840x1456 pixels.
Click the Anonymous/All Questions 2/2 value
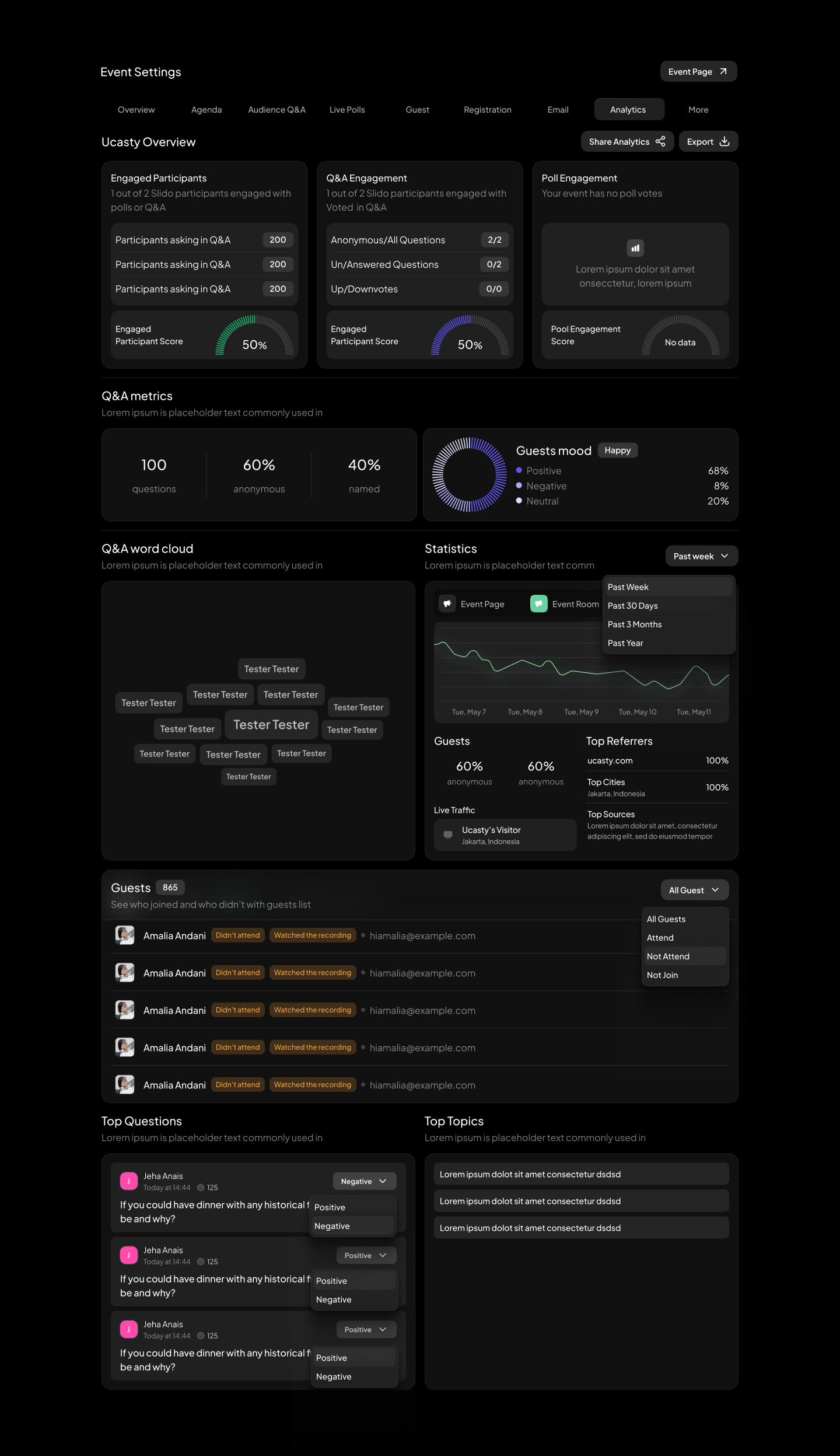click(495, 240)
